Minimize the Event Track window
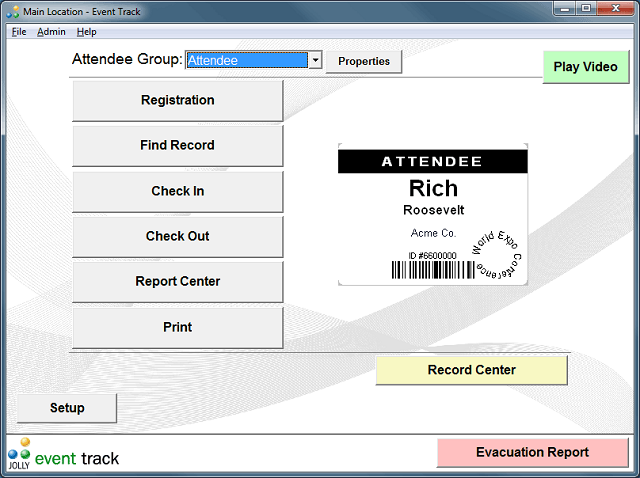 pyautogui.click(x=565, y=8)
